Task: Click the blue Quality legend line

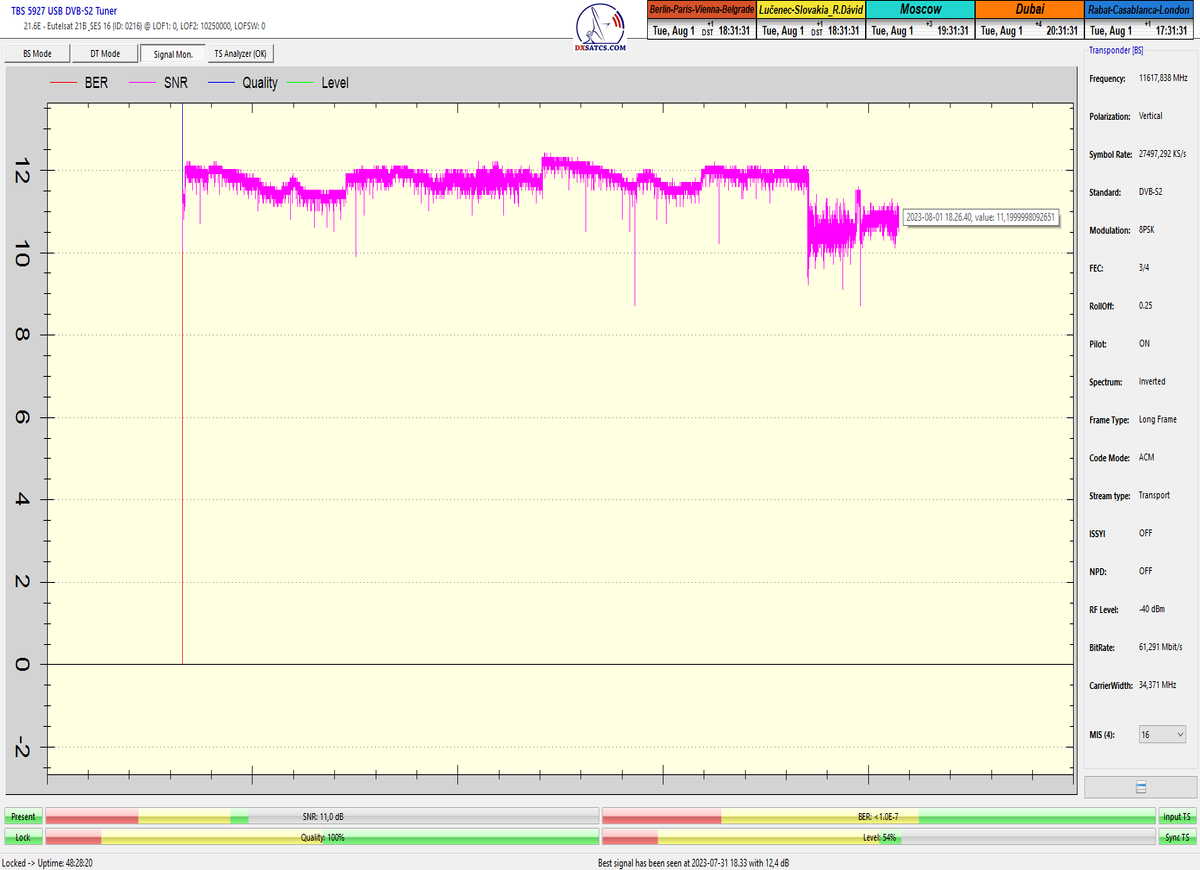Action: (x=221, y=83)
